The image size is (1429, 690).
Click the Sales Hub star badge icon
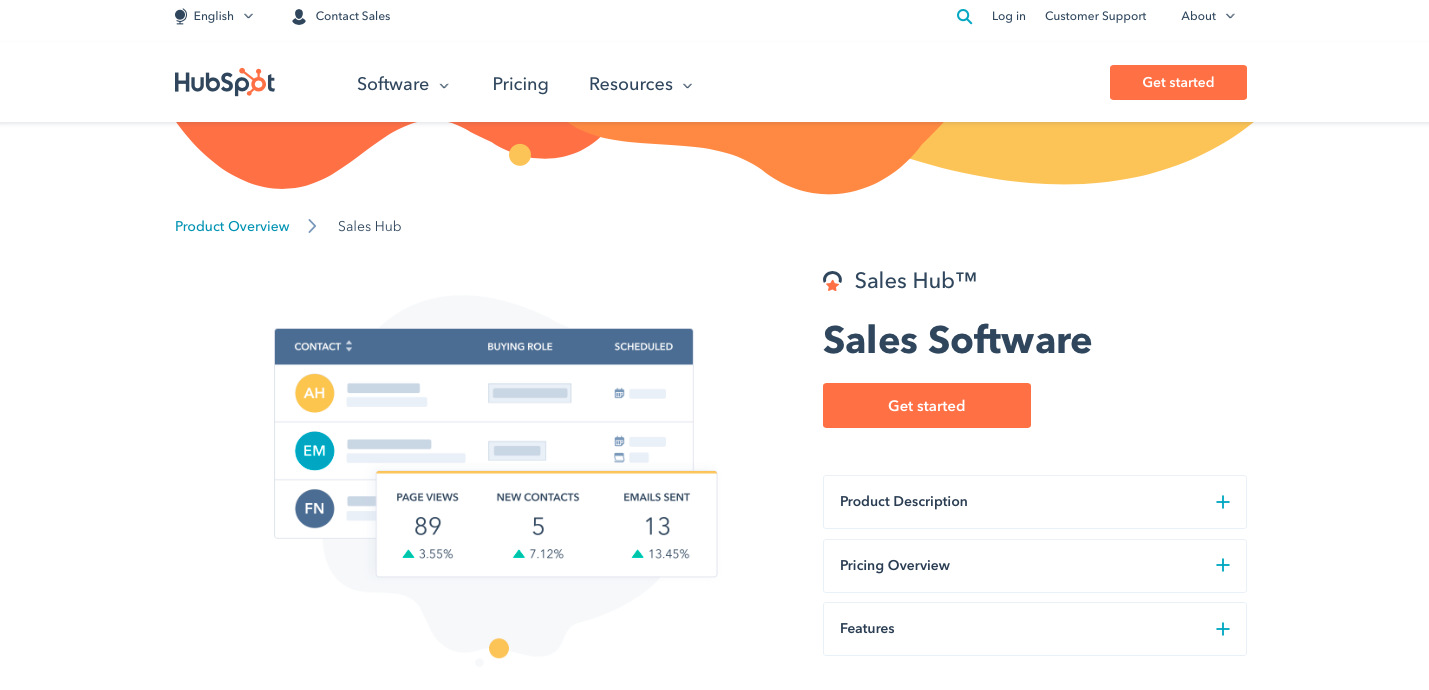coord(832,281)
